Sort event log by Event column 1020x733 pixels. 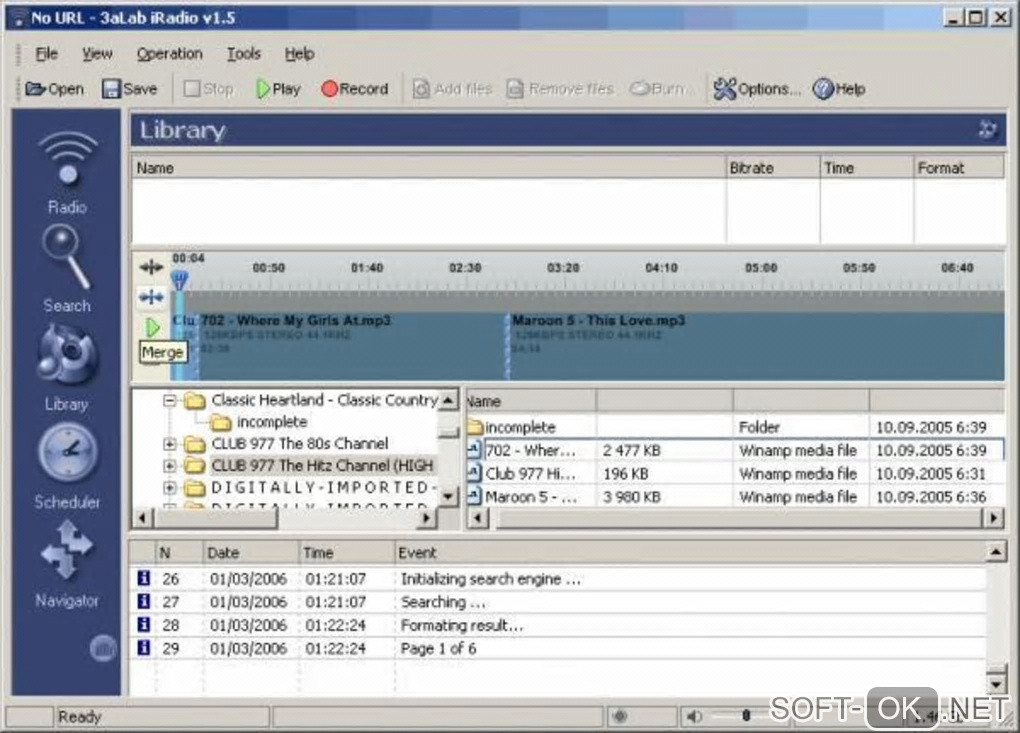coord(690,553)
